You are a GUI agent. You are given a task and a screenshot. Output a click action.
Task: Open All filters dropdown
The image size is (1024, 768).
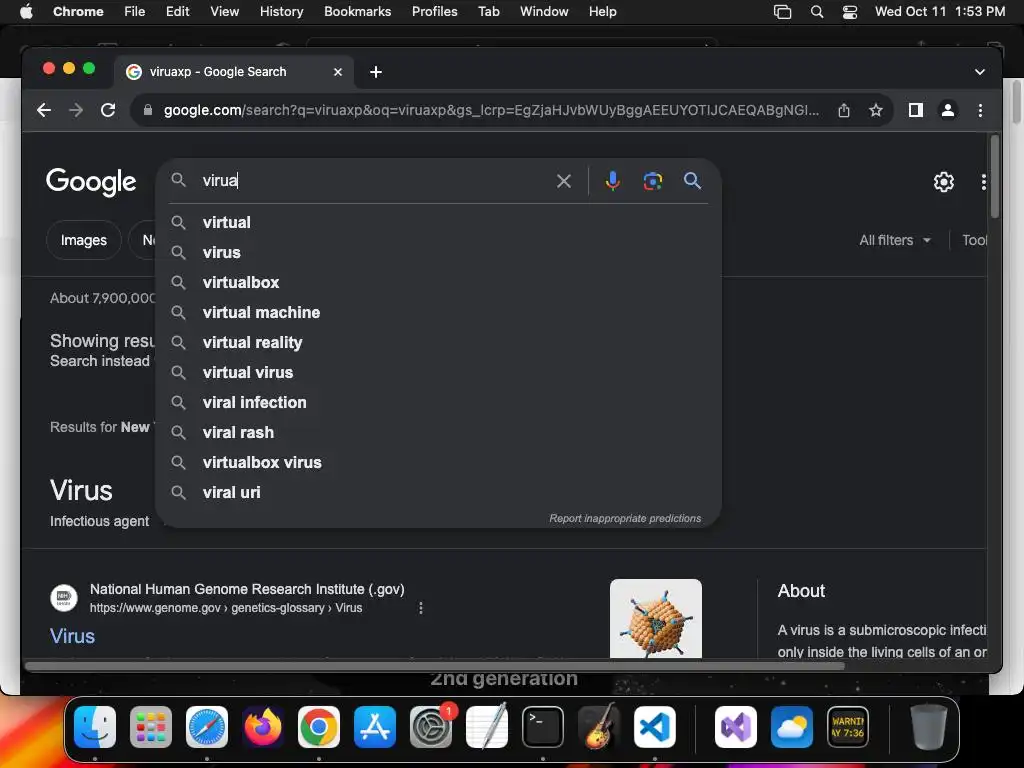coord(895,240)
